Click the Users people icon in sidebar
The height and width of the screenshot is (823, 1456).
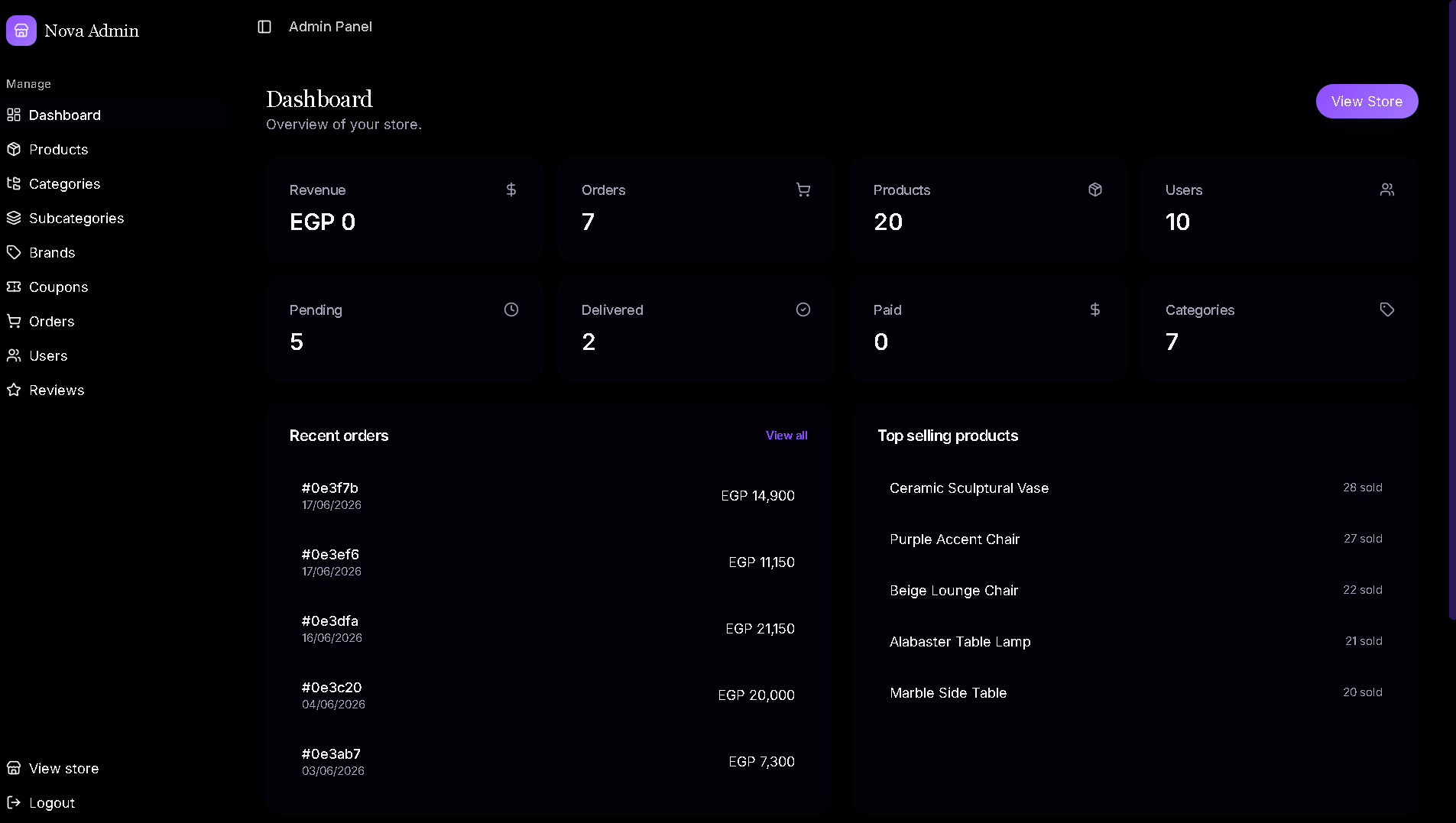click(14, 355)
